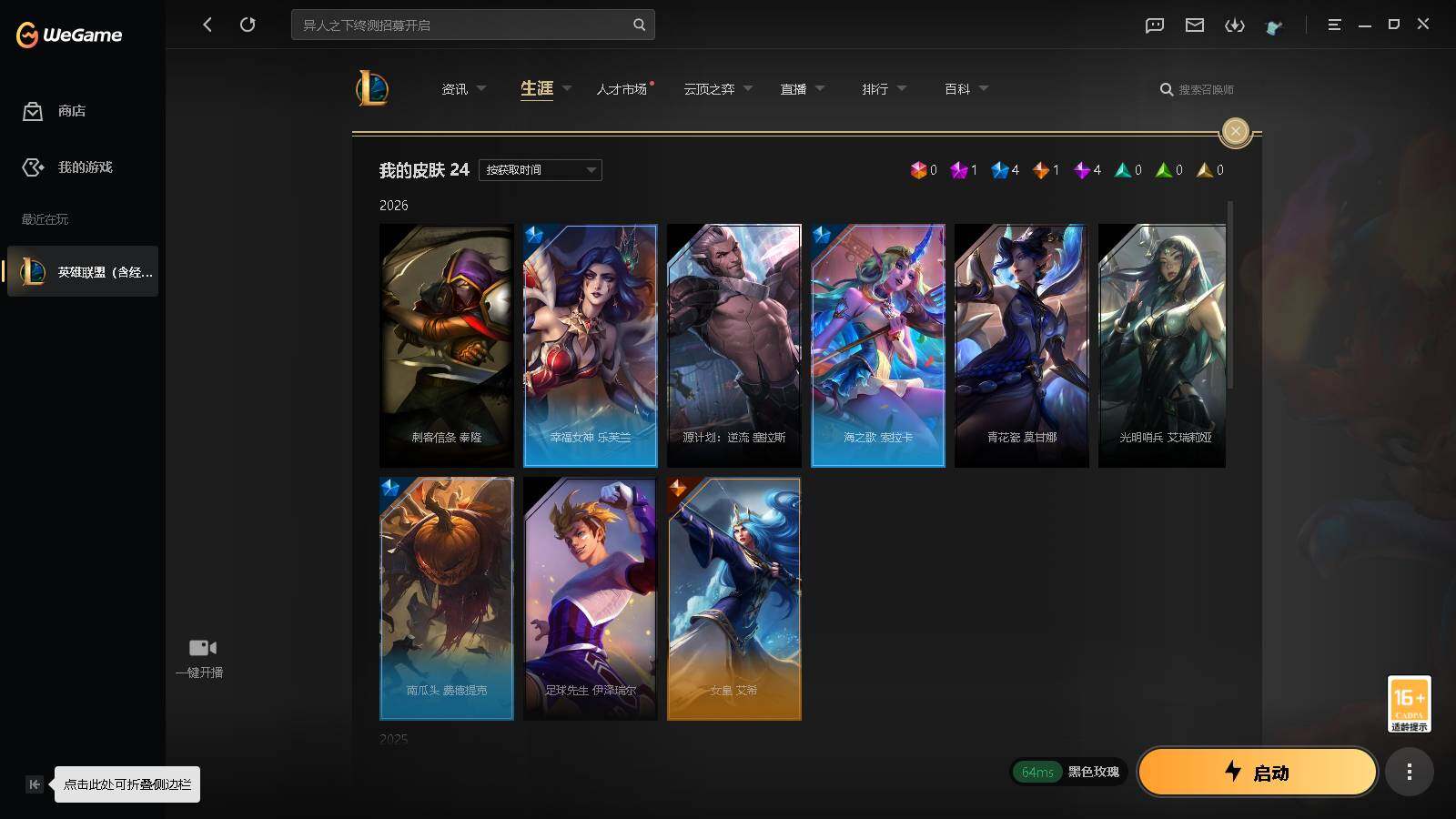Viewport: 1456px width, 819px height.
Task: Click the user avatar icon in the top bar
Action: (1274, 26)
